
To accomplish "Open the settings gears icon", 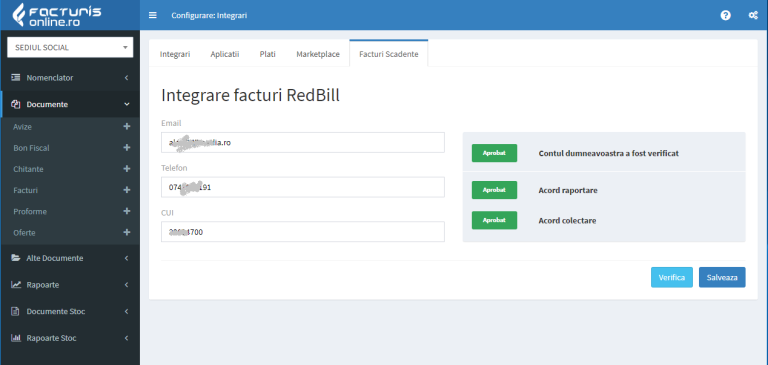I will pos(753,15).
